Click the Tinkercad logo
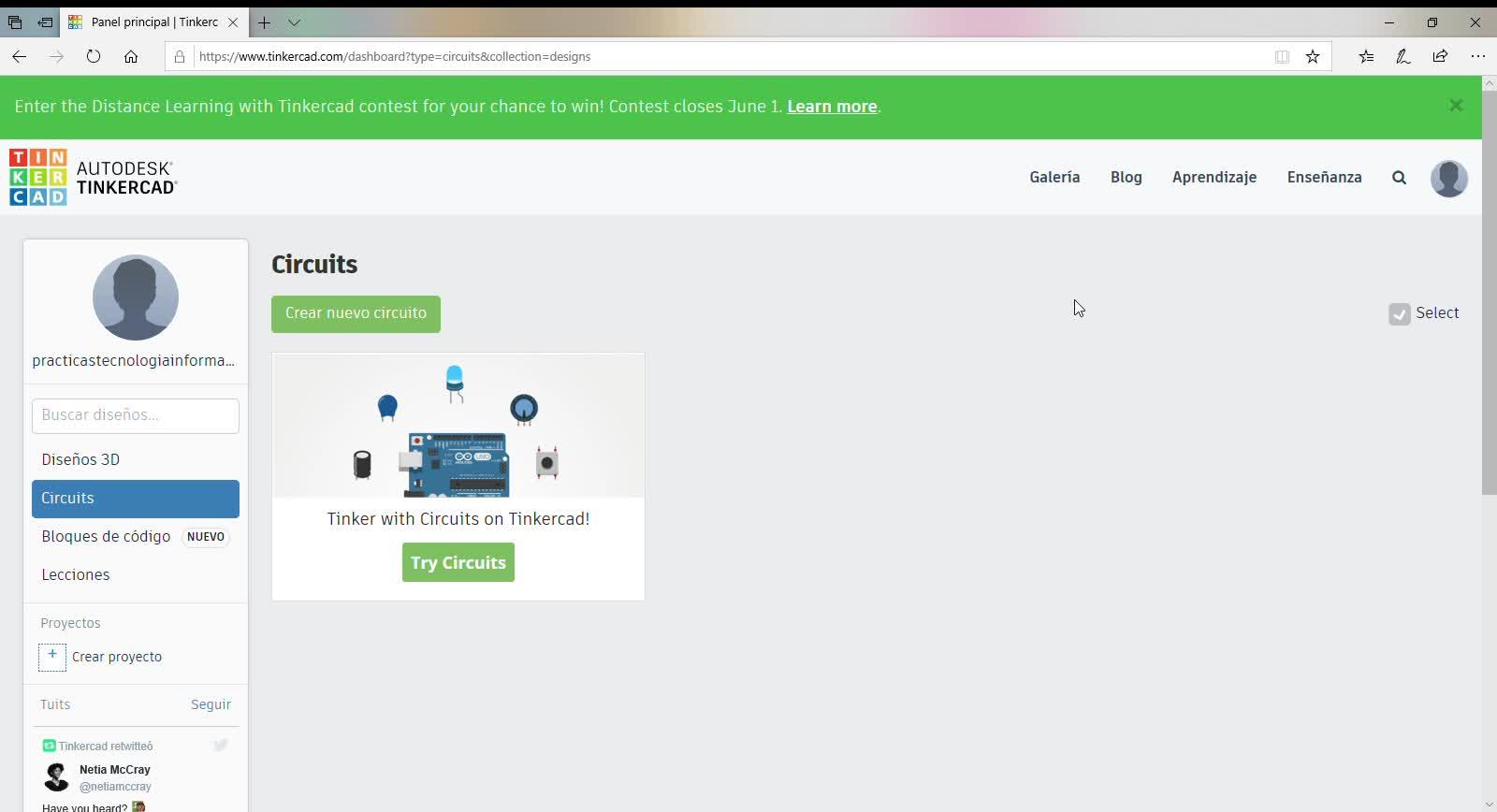The width and height of the screenshot is (1497, 812). [x=93, y=177]
